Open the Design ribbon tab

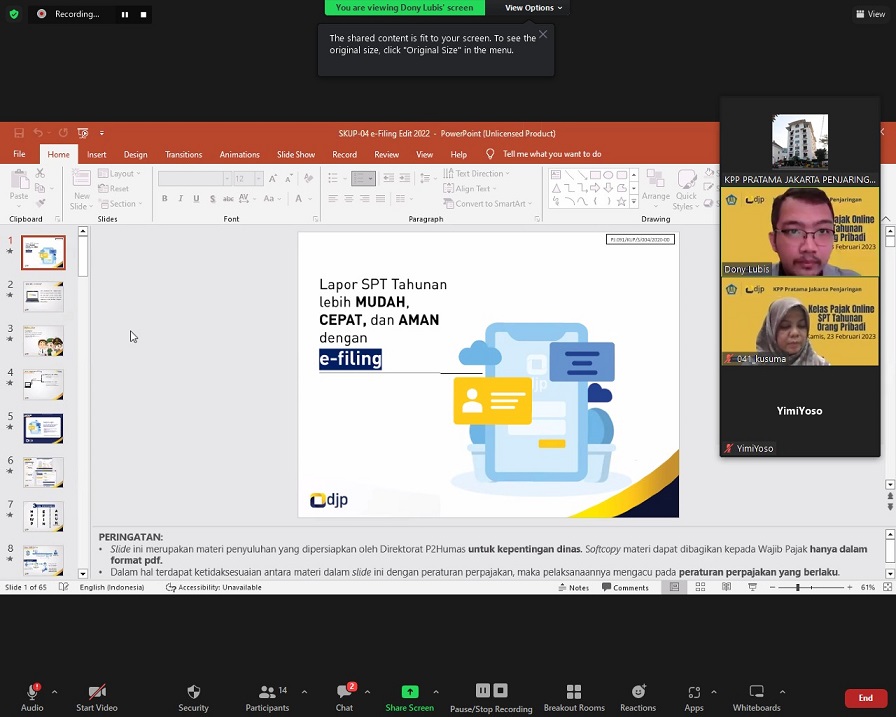coord(135,155)
